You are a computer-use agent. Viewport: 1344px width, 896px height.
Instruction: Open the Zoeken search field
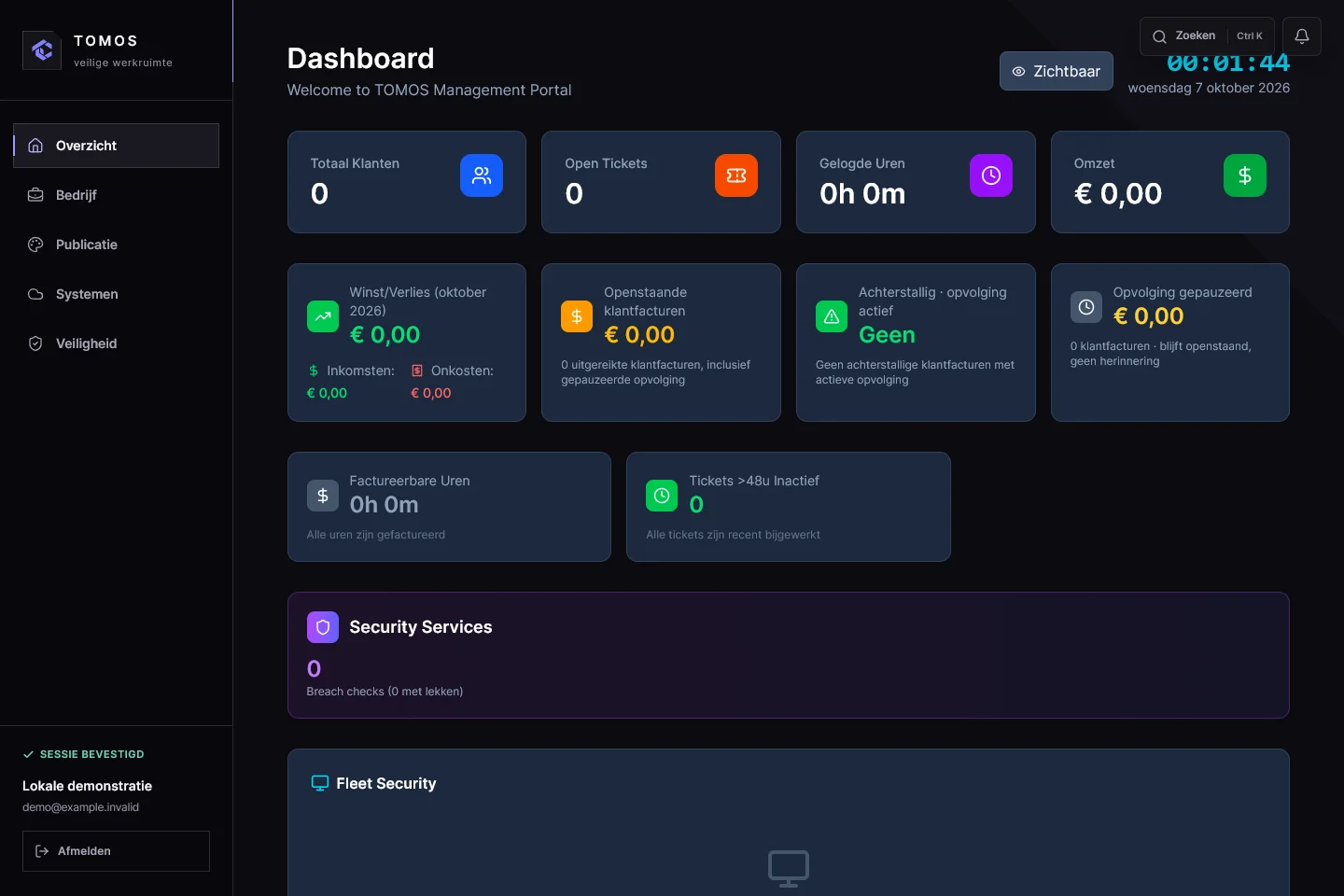click(1207, 36)
